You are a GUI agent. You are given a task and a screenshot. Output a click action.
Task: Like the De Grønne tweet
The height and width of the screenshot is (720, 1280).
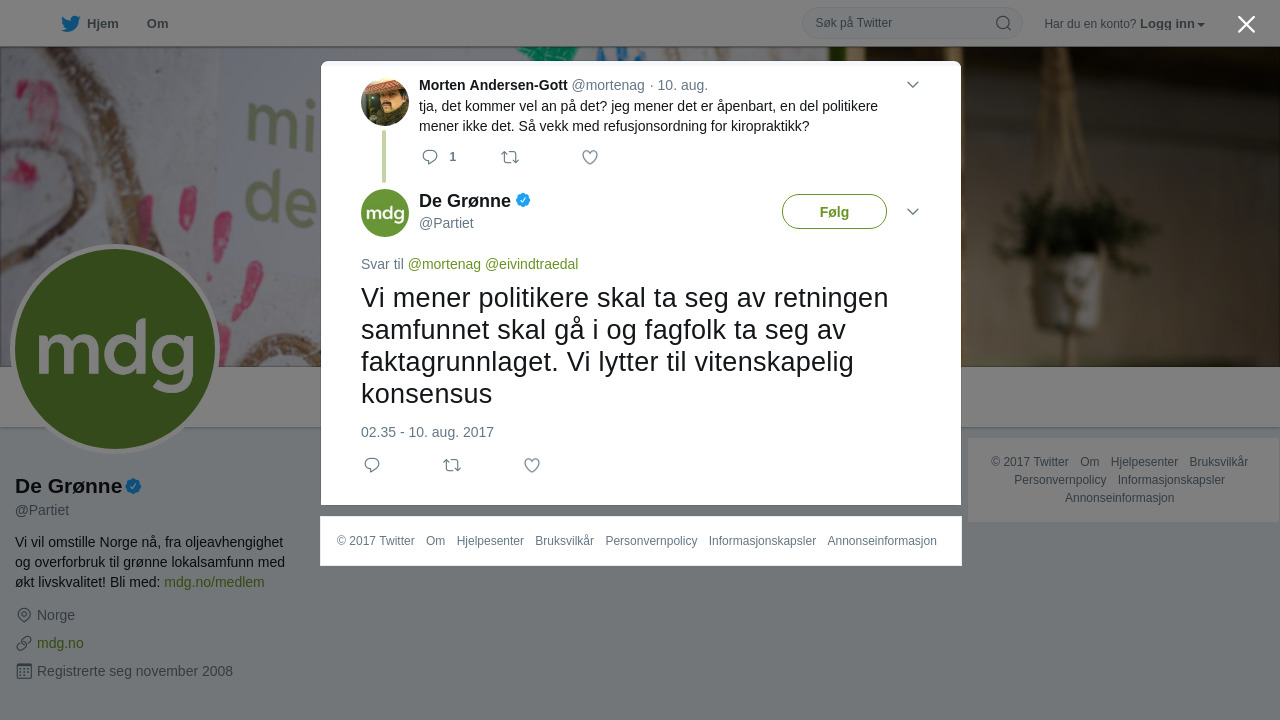pos(532,465)
